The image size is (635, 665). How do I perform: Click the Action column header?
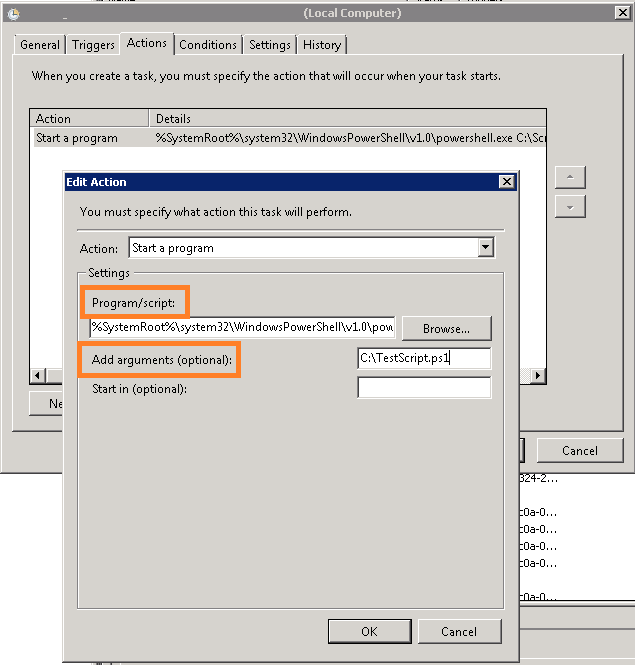(x=90, y=118)
